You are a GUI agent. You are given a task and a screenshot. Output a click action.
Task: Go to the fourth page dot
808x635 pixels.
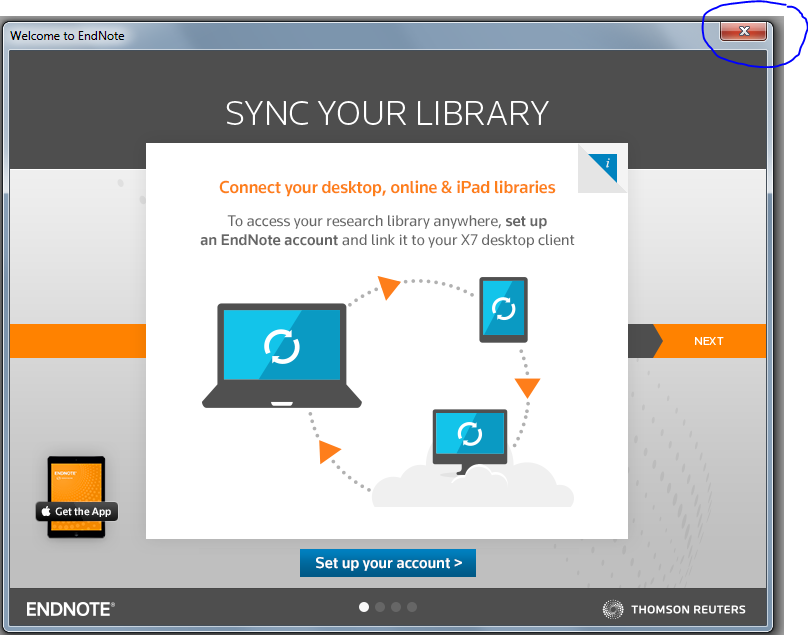coord(412,607)
